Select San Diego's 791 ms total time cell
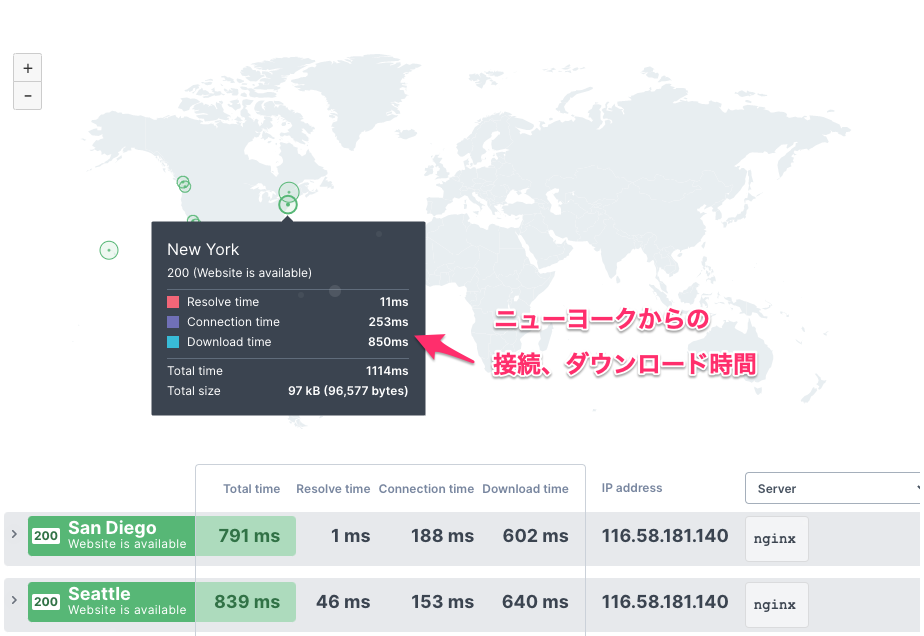 pos(249,536)
